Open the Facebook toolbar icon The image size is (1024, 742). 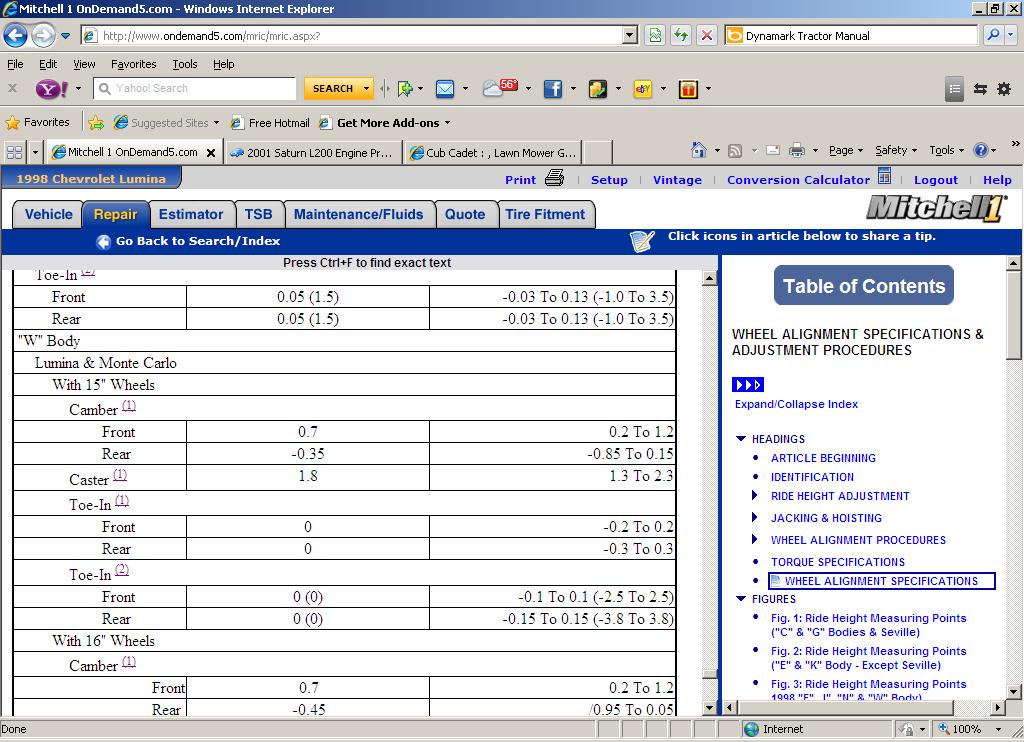(x=552, y=89)
